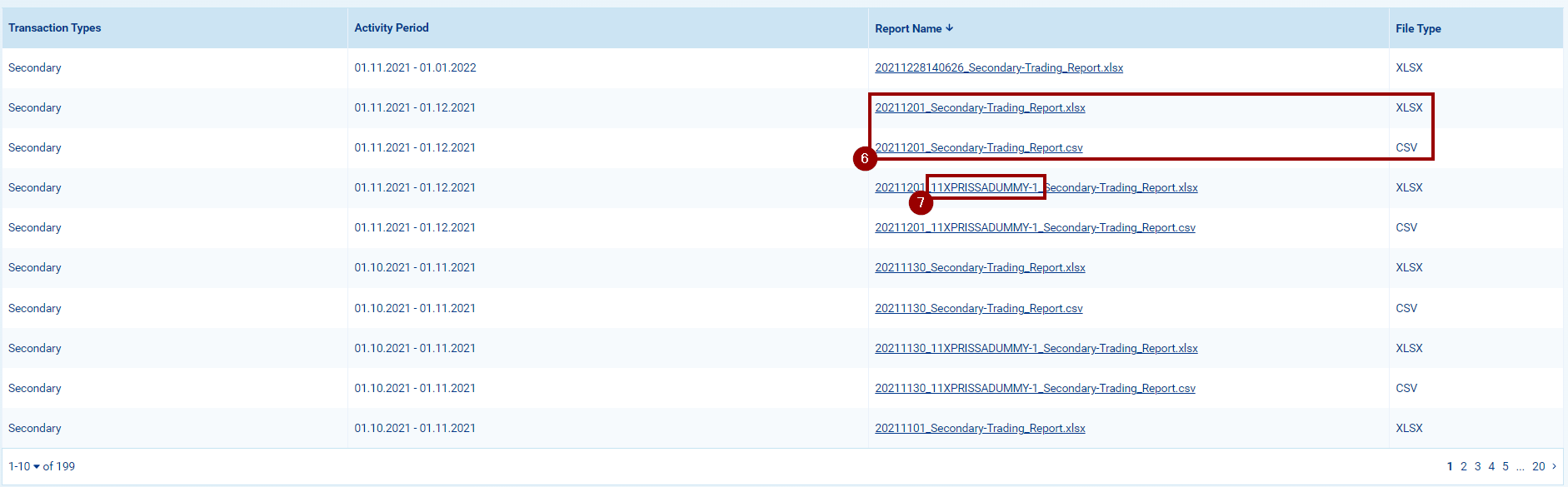Open 20211201_11XPRISSADUMMY-1 csv report
The height and width of the screenshot is (487, 1568).
1035,228
